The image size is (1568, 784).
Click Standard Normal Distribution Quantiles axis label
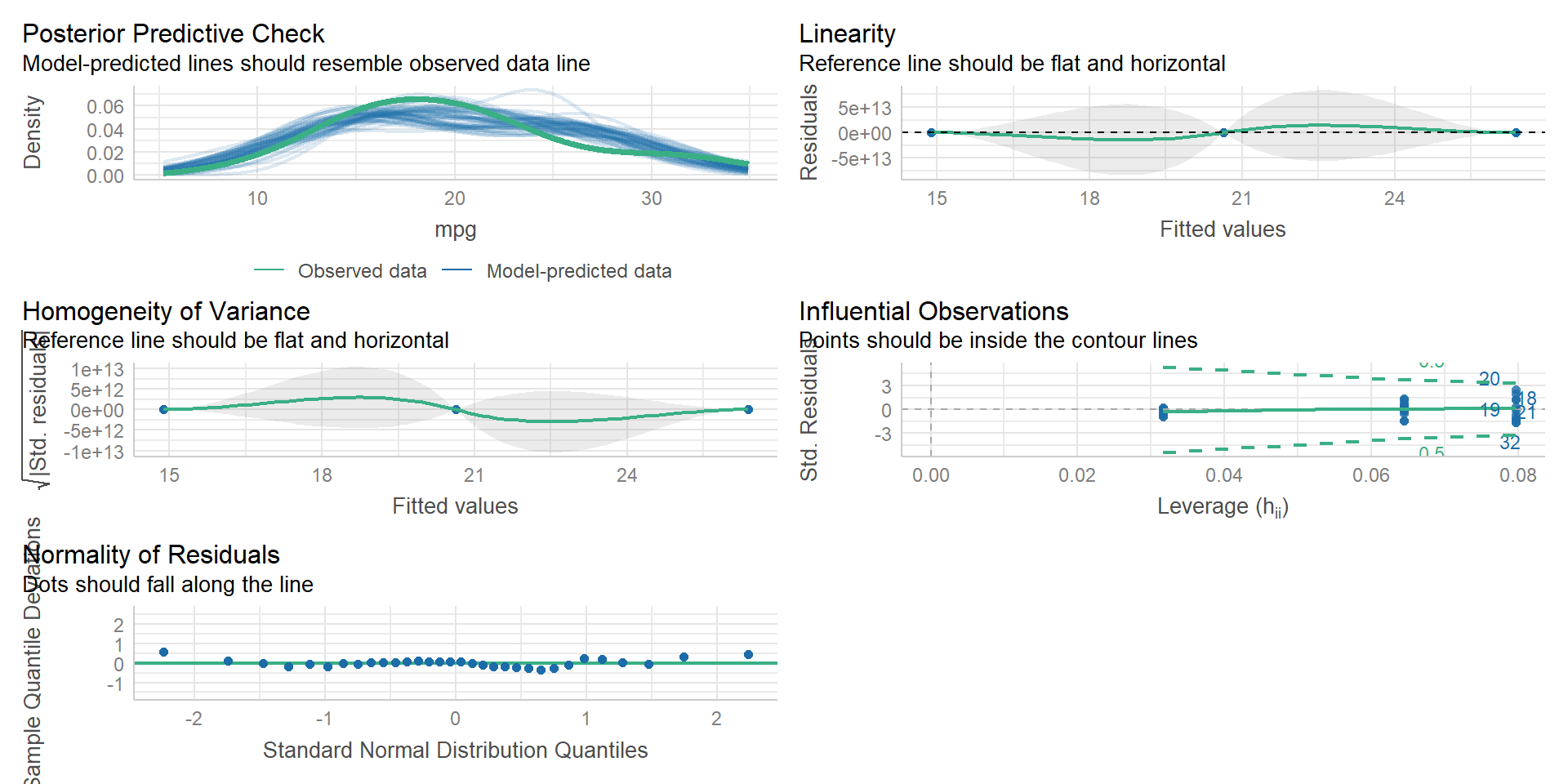tap(455, 750)
